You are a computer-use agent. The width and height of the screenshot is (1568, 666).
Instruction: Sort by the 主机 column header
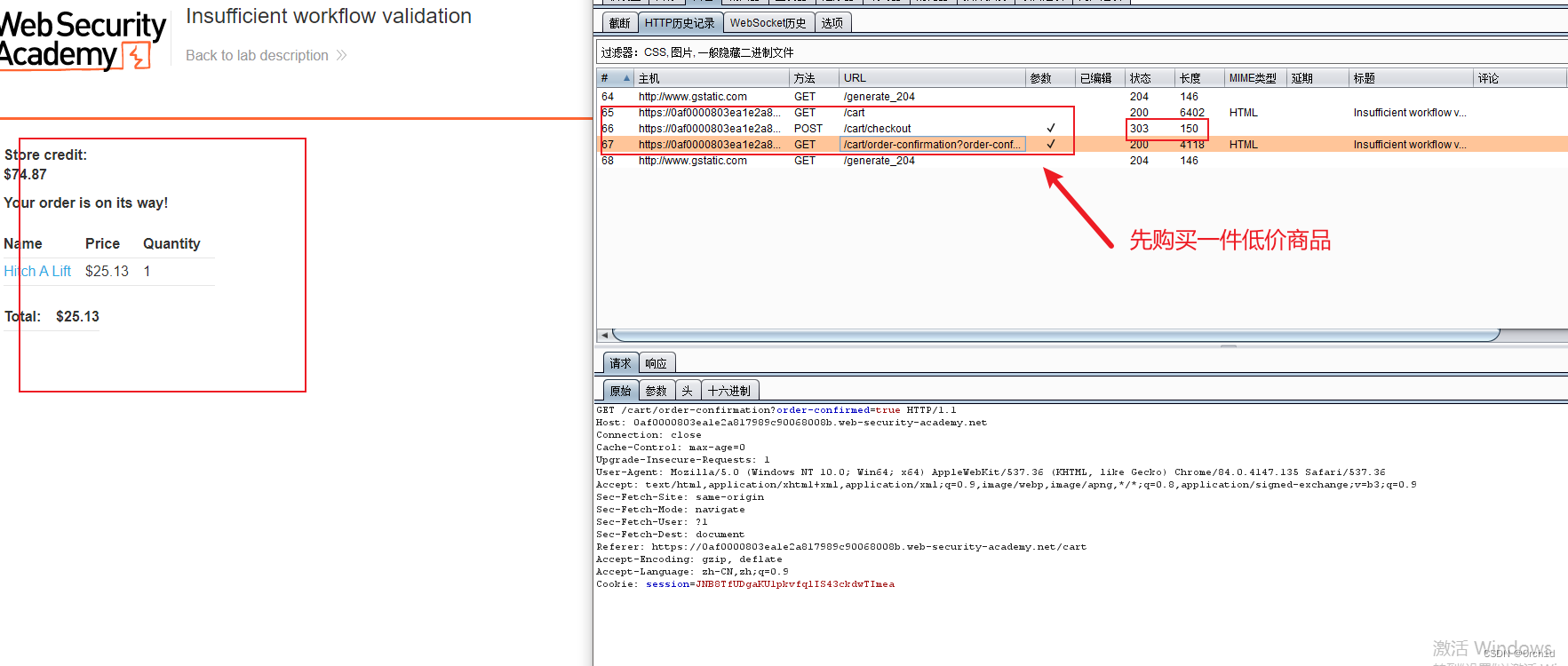pos(712,78)
